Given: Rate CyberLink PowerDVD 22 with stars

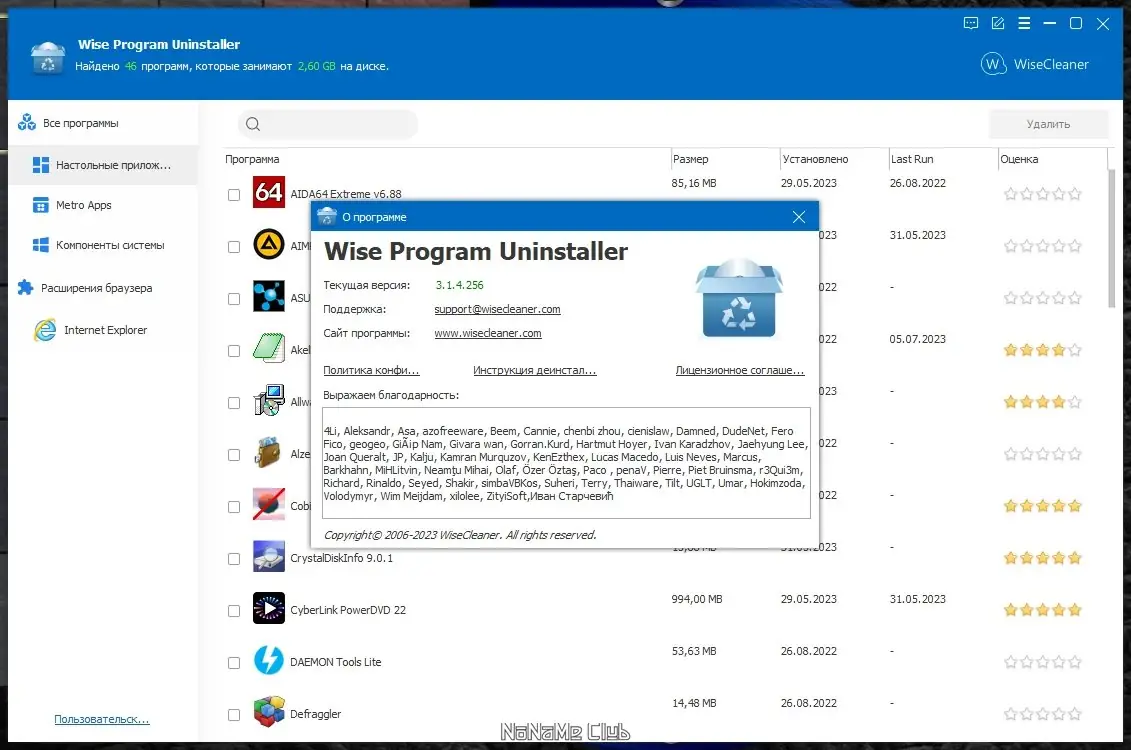Looking at the screenshot, I should 1042,610.
